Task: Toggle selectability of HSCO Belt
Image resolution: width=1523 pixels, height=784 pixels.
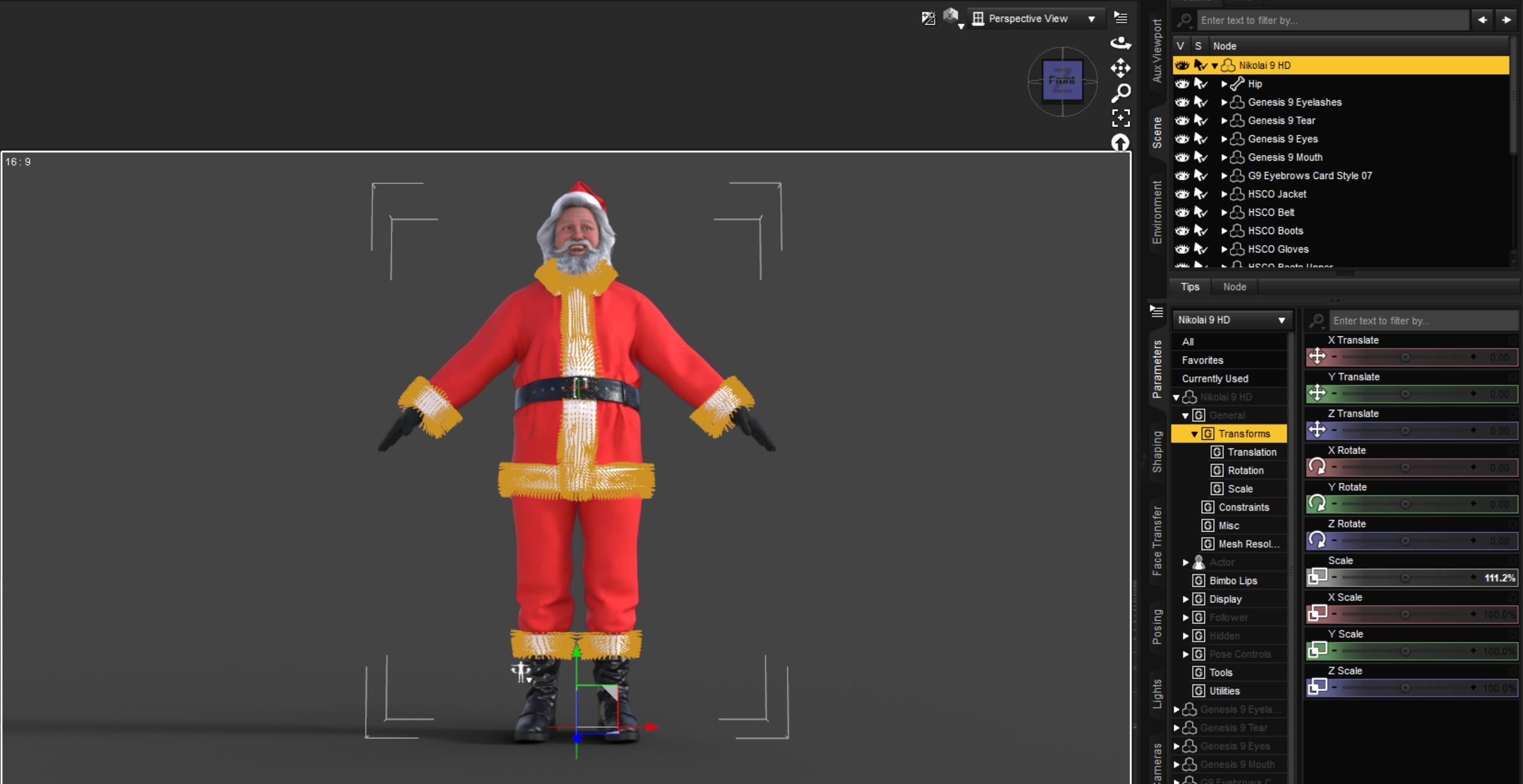Action: (x=1200, y=212)
